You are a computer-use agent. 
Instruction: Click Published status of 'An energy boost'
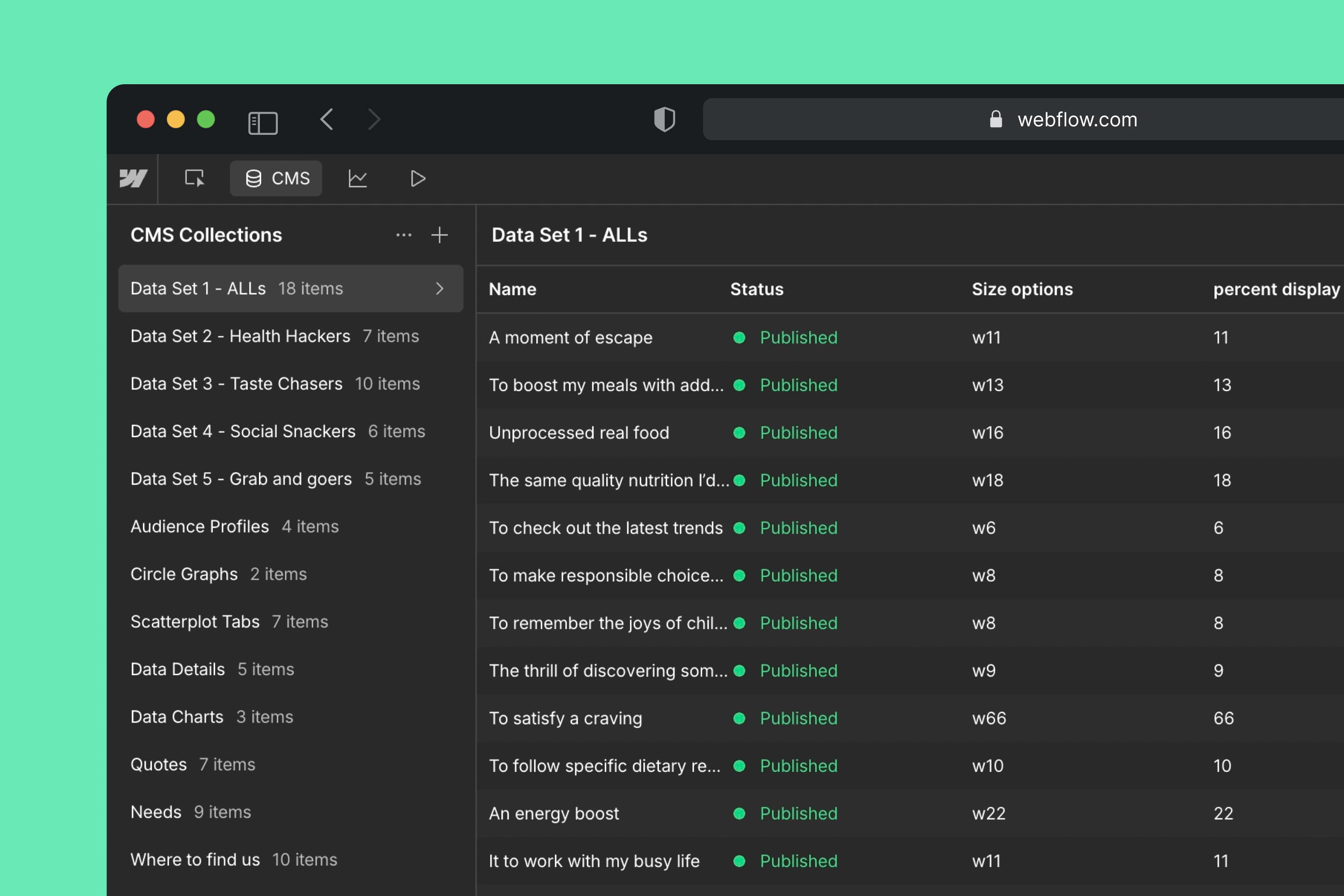coord(798,813)
